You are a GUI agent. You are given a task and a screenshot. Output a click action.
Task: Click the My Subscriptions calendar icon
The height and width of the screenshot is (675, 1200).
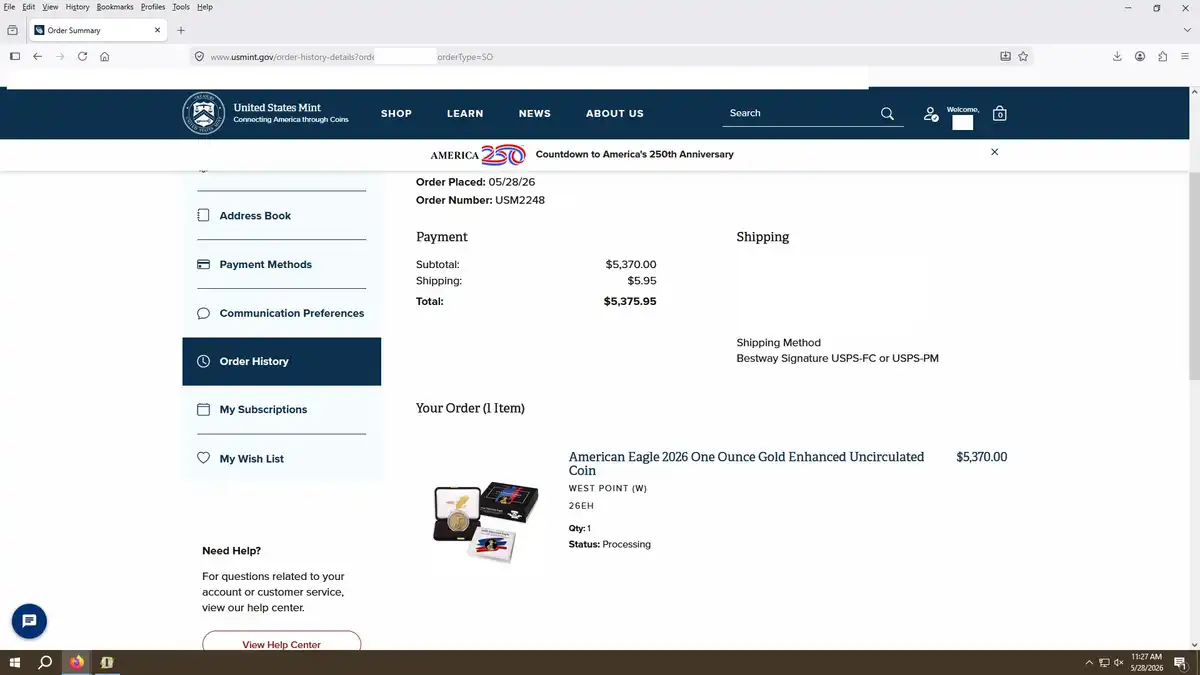(x=204, y=409)
